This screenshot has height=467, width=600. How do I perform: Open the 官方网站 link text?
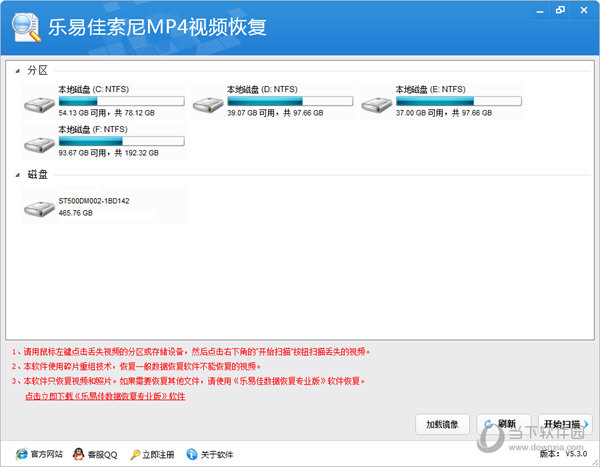[x=47, y=454]
